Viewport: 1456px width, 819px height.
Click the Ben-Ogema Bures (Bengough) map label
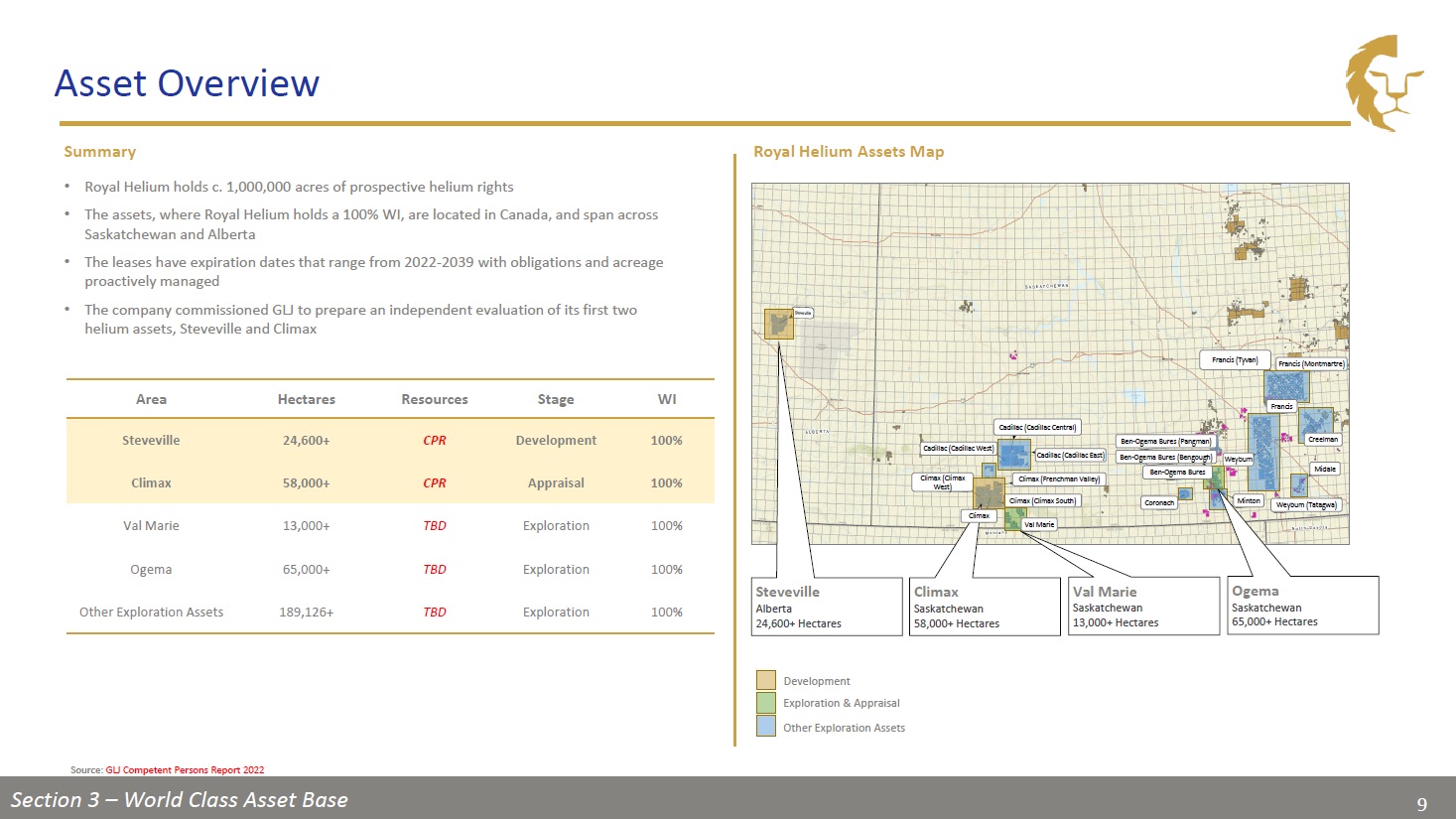[x=1165, y=457]
